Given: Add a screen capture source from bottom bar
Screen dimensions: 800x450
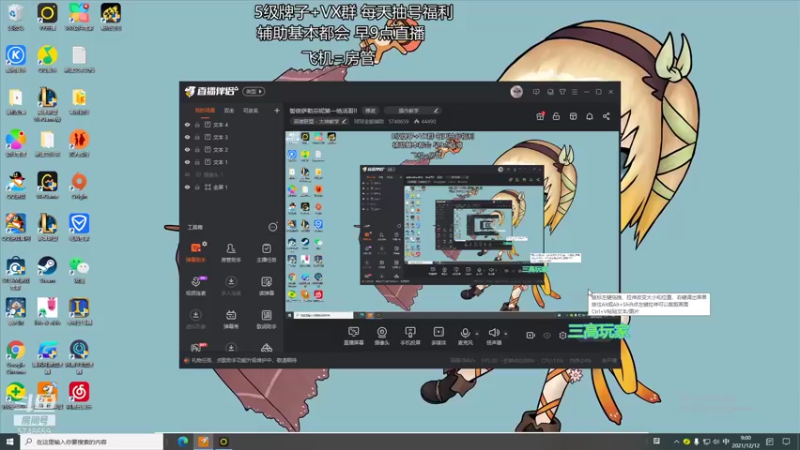Looking at the screenshot, I should click(353, 336).
